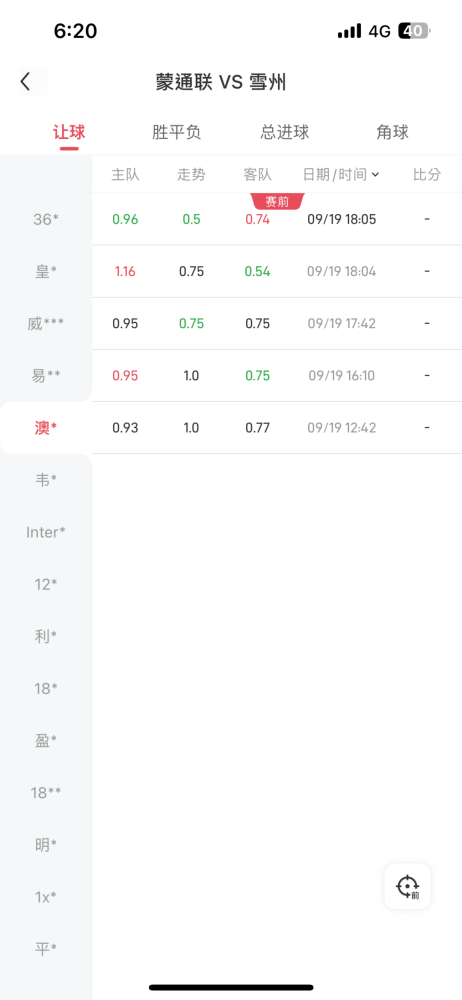Tap the signal strength bars icon

point(349,31)
